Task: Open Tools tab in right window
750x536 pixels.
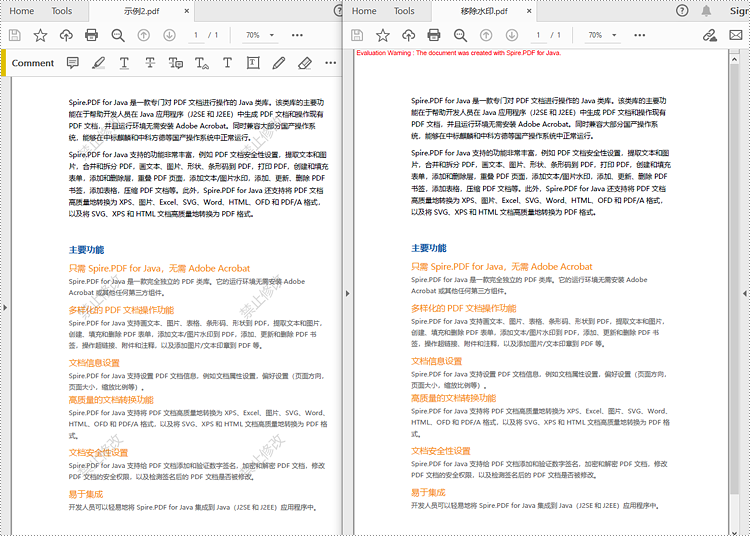Action: tap(404, 11)
